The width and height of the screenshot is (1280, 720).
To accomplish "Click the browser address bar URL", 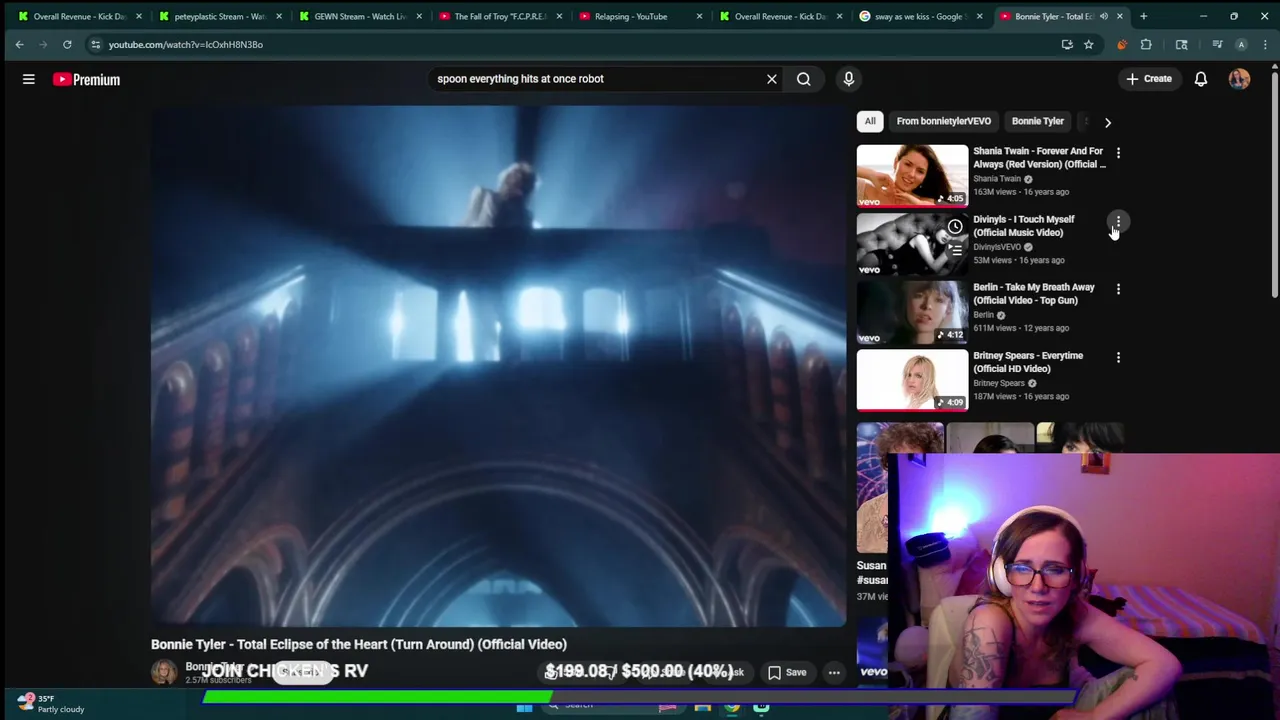I will (186, 44).
